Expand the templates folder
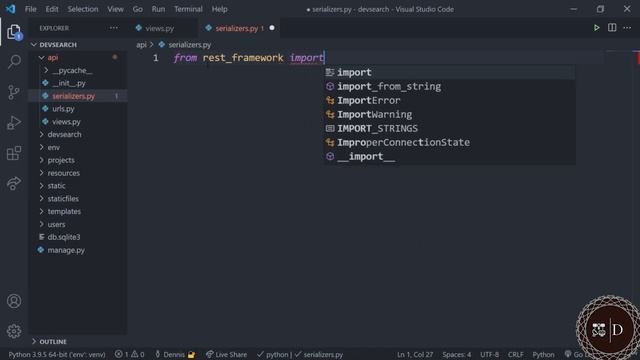The height and width of the screenshot is (360, 640). (x=78, y=211)
